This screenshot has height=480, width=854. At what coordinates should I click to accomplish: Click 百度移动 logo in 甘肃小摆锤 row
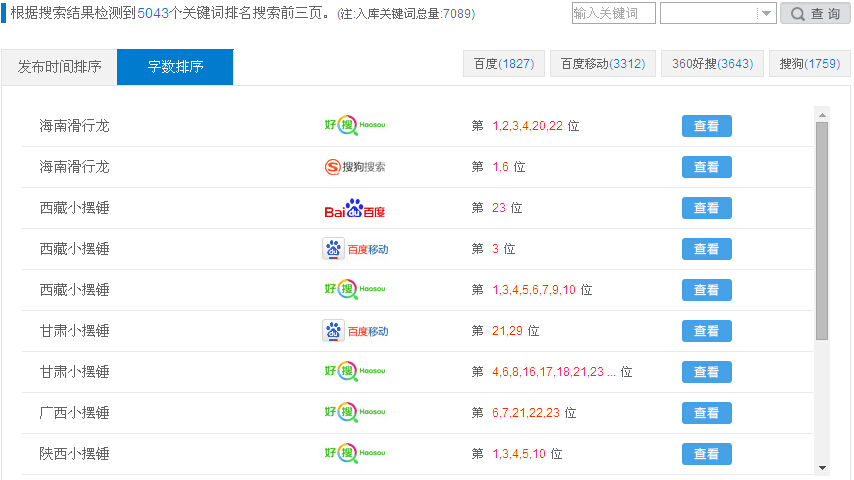click(x=355, y=331)
